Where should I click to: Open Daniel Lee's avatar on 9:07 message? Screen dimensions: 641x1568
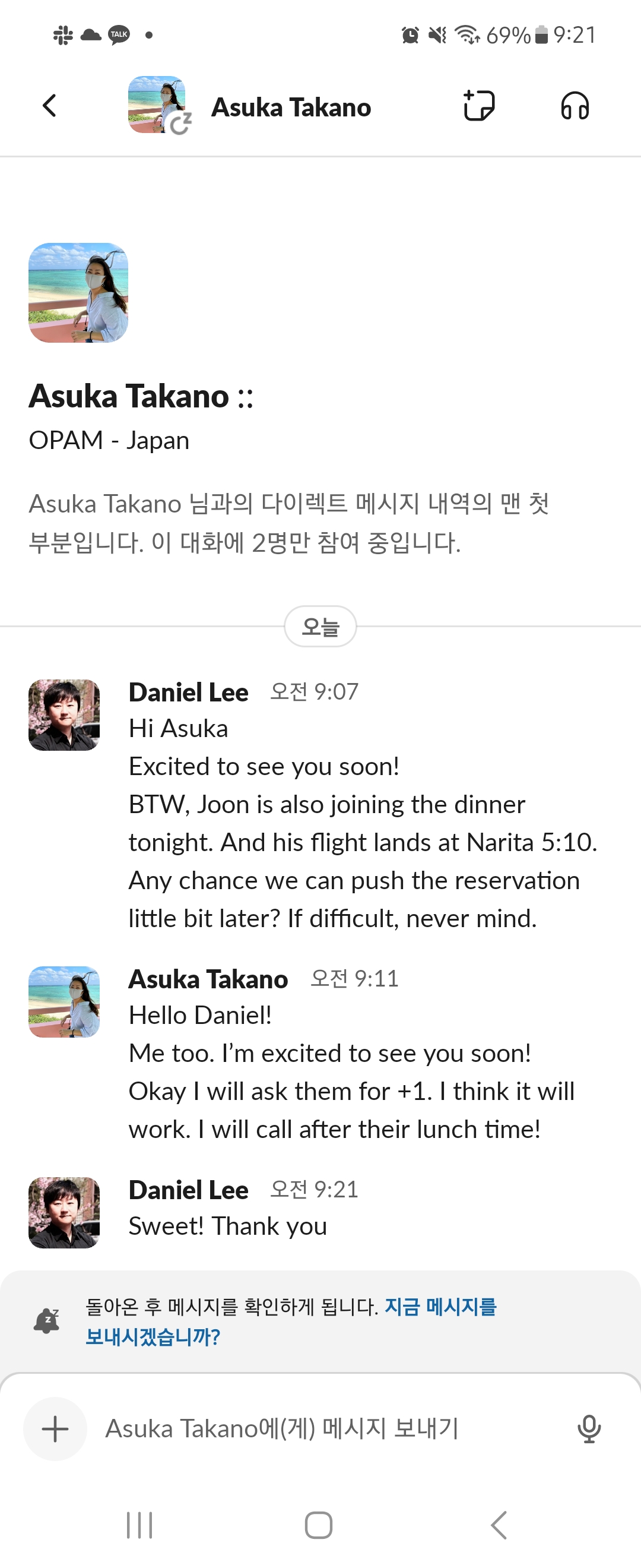click(64, 715)
